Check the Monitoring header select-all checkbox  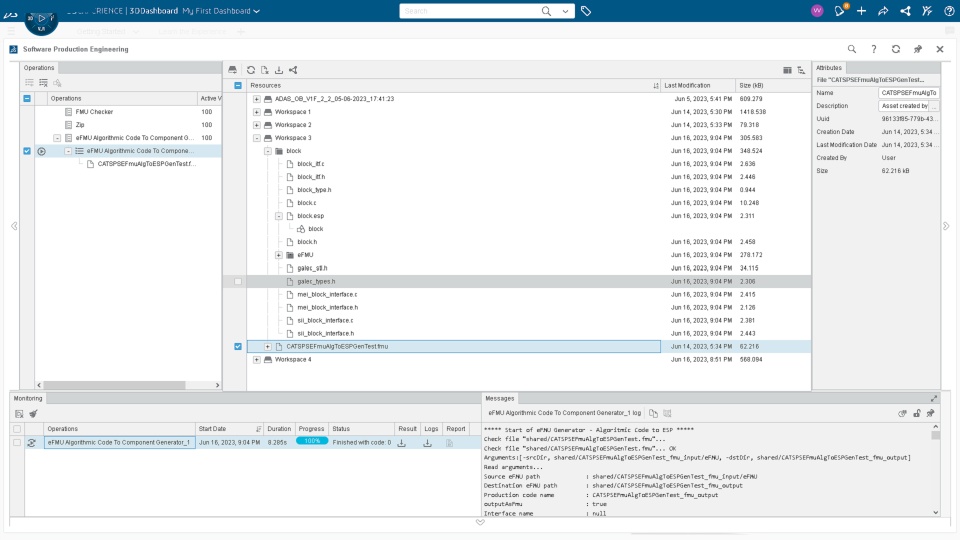point(17,429)
